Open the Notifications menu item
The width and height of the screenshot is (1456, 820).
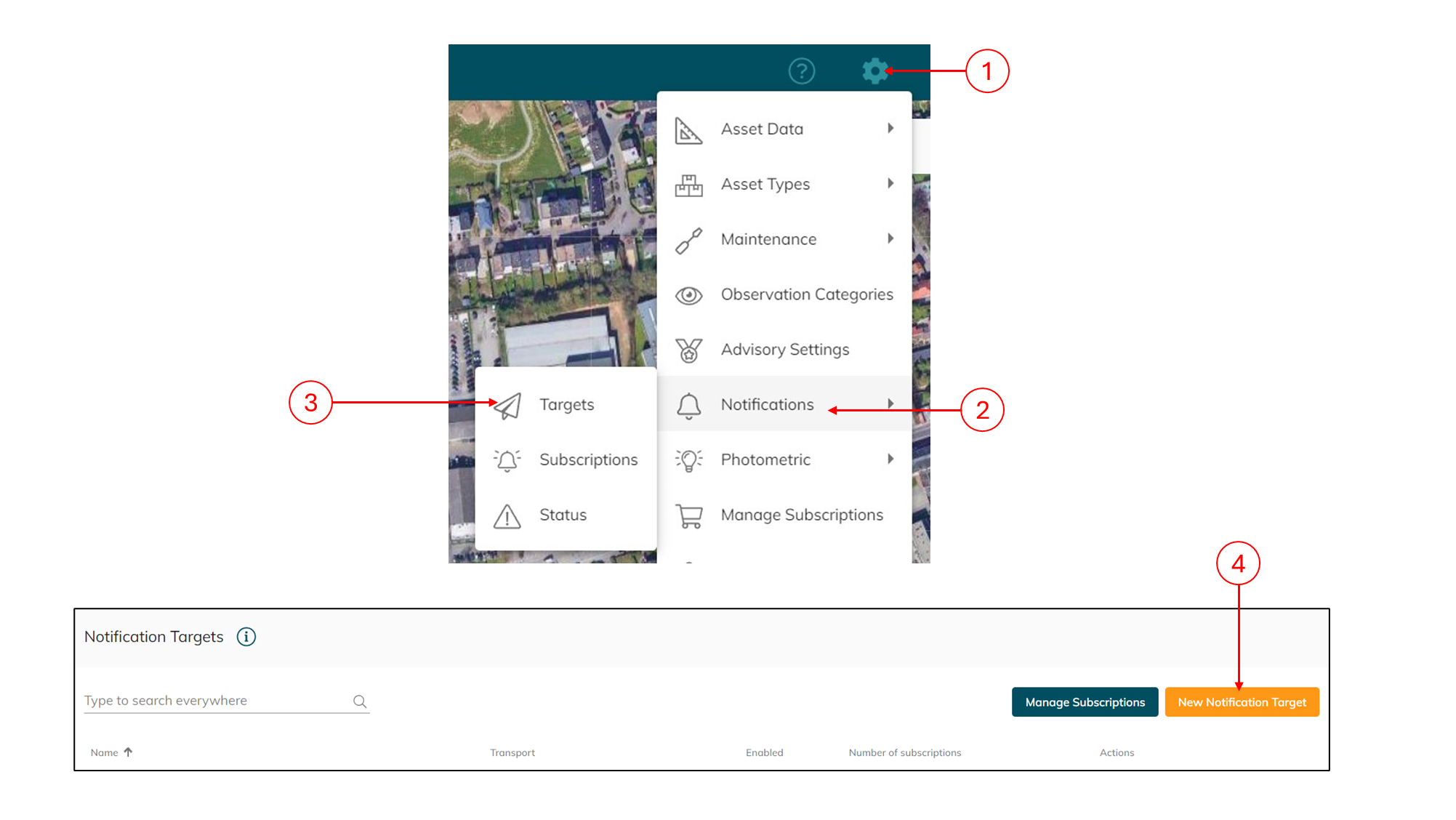pos(767,405)
